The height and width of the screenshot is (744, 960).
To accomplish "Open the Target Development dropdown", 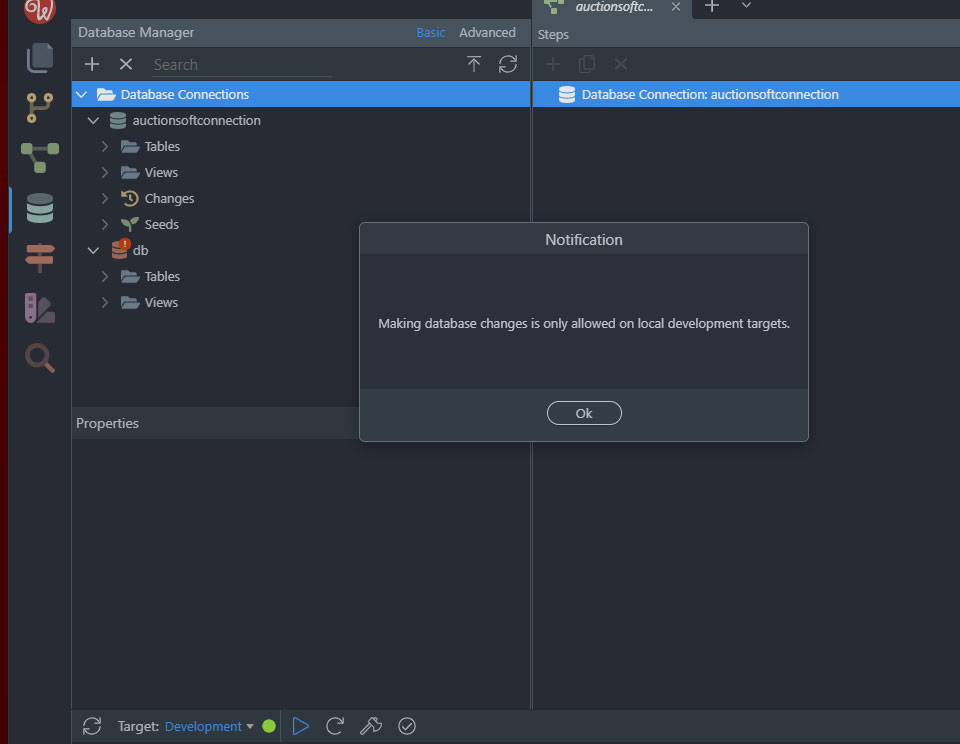I will point(209,726).
